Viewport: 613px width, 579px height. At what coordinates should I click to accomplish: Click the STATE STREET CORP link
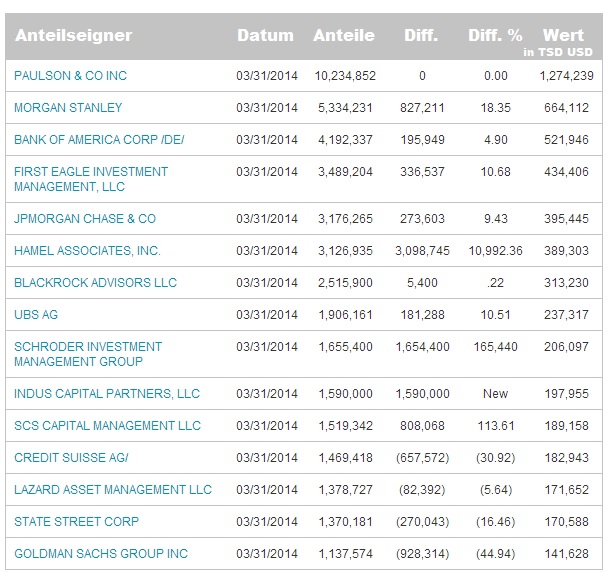pos(76,522)
